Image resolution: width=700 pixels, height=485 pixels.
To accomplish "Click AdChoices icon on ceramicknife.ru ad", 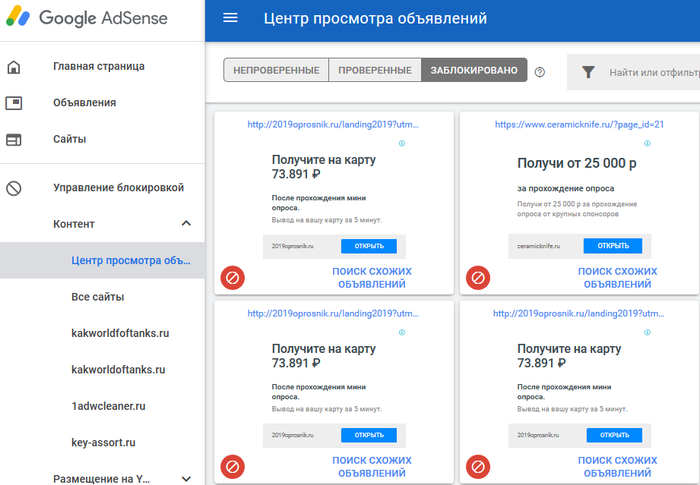I will point(647,143).
